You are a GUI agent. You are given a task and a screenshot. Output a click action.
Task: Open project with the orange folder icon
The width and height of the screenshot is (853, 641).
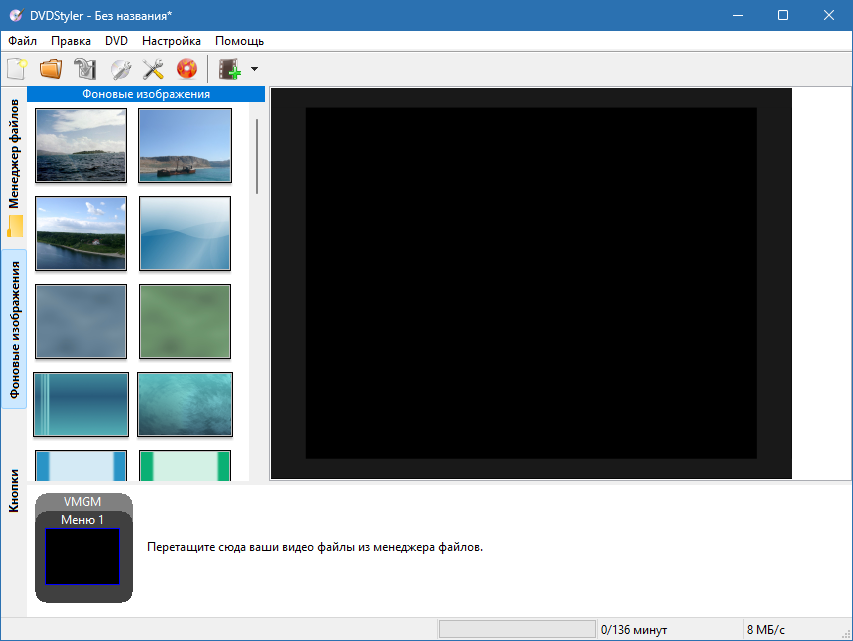[x=51, y=69]
